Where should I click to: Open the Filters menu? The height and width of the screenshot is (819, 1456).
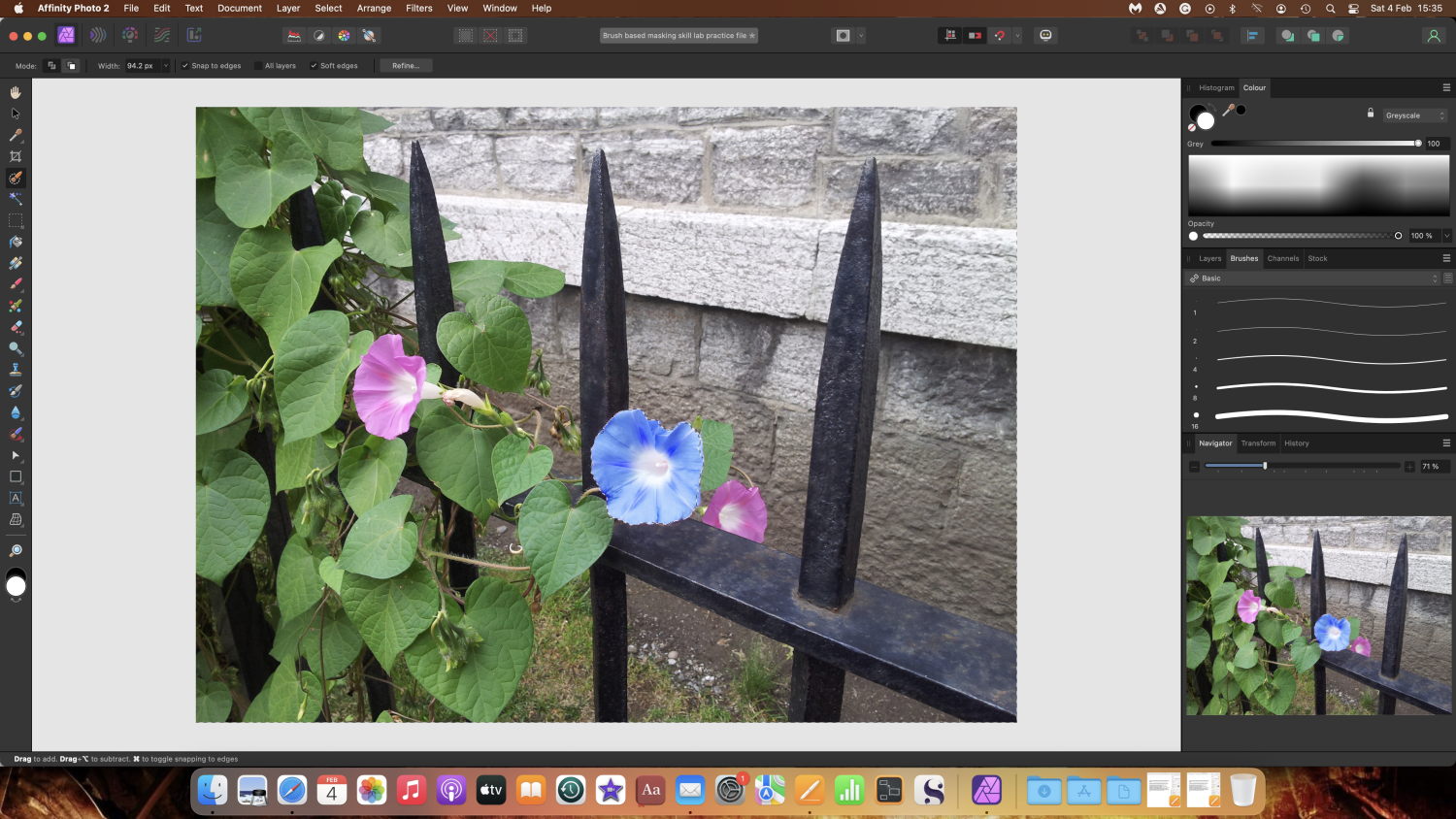coord(418,8)
